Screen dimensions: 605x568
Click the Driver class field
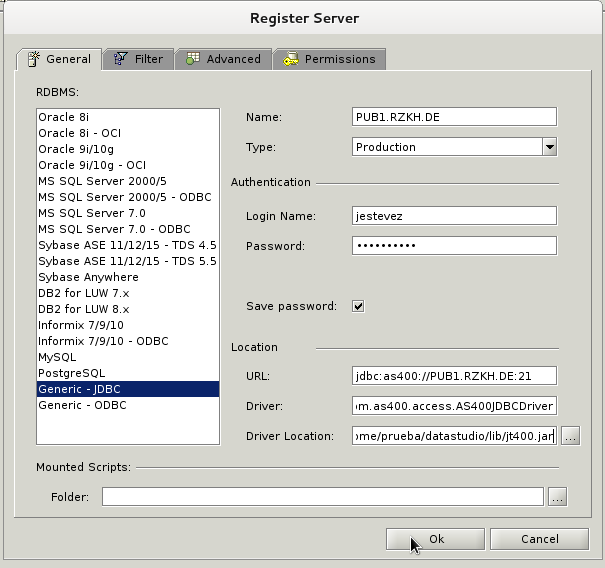pyautogui.click(x=454, y=406)
